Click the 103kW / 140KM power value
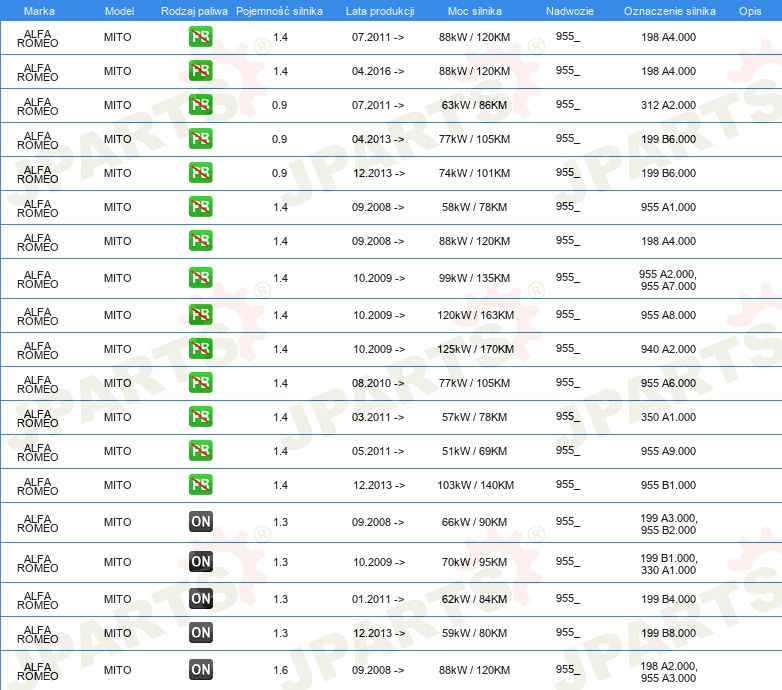The height and width of the screenshot is (690, 782). [475, 485]
